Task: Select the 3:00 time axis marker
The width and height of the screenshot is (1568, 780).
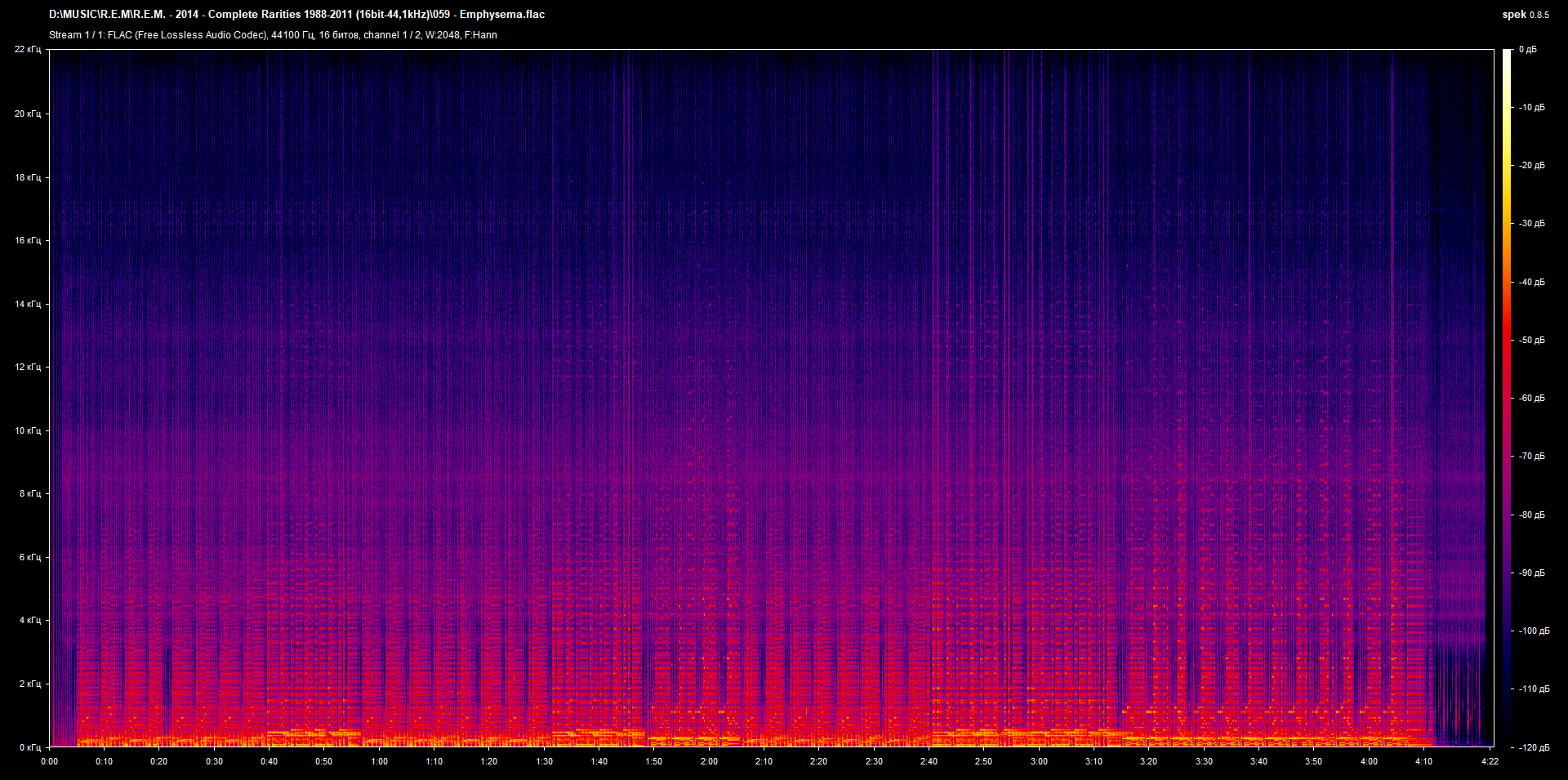Action: (1039, 761)
